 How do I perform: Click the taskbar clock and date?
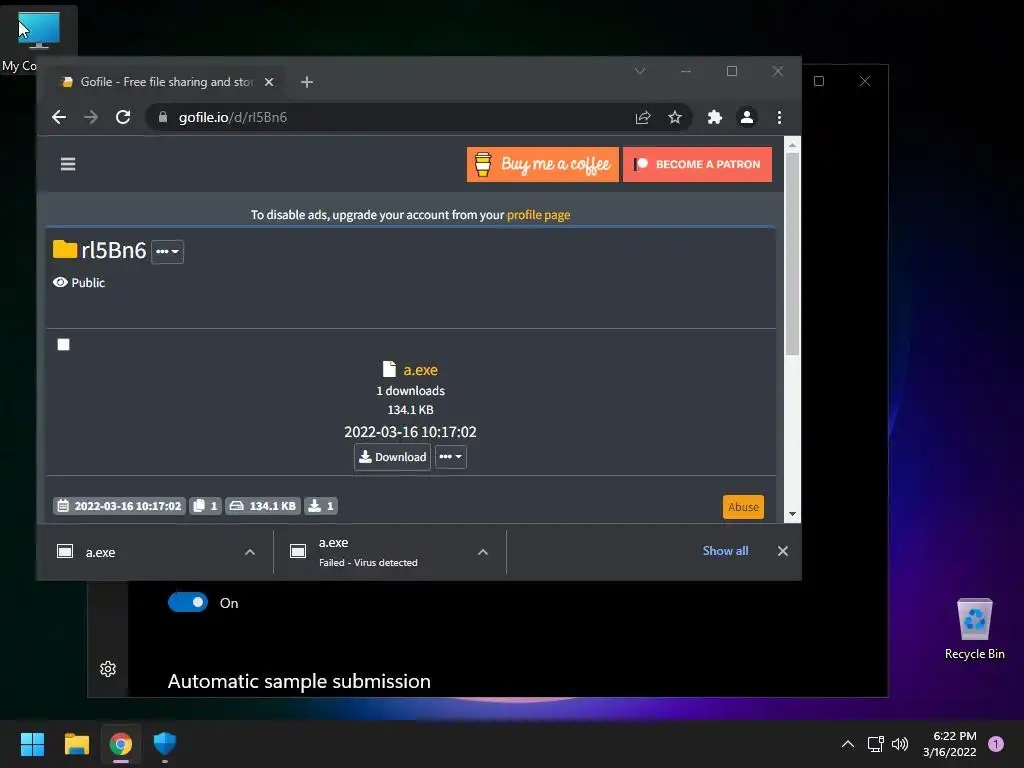(950, 744)
